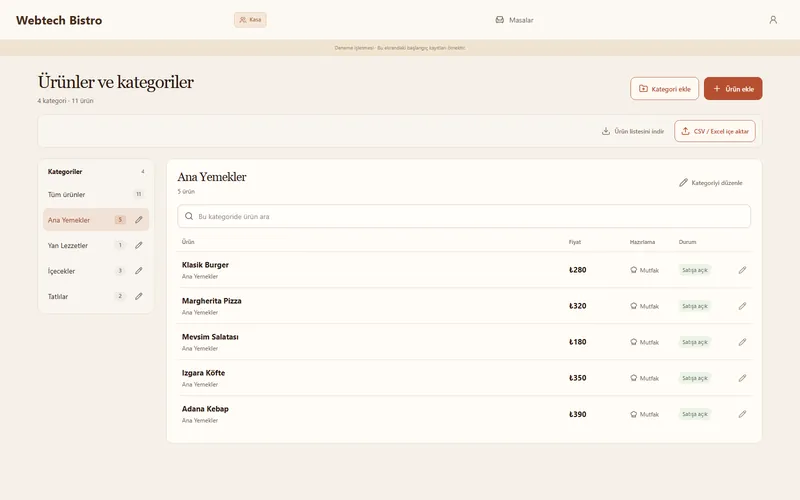Viewport: 800px width, 500px height.
Task: Click the Ürün ekle button
Action: 733,89
